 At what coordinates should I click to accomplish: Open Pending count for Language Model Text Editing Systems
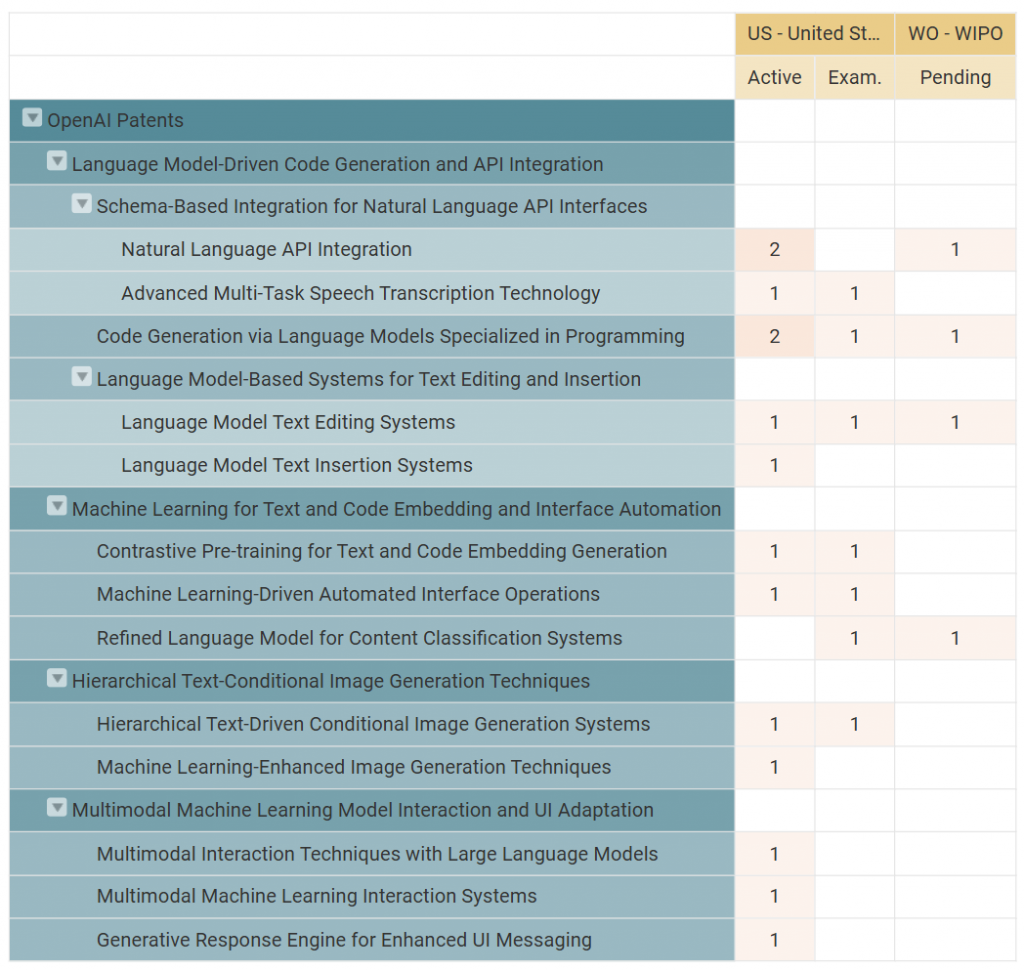[955, 422]
